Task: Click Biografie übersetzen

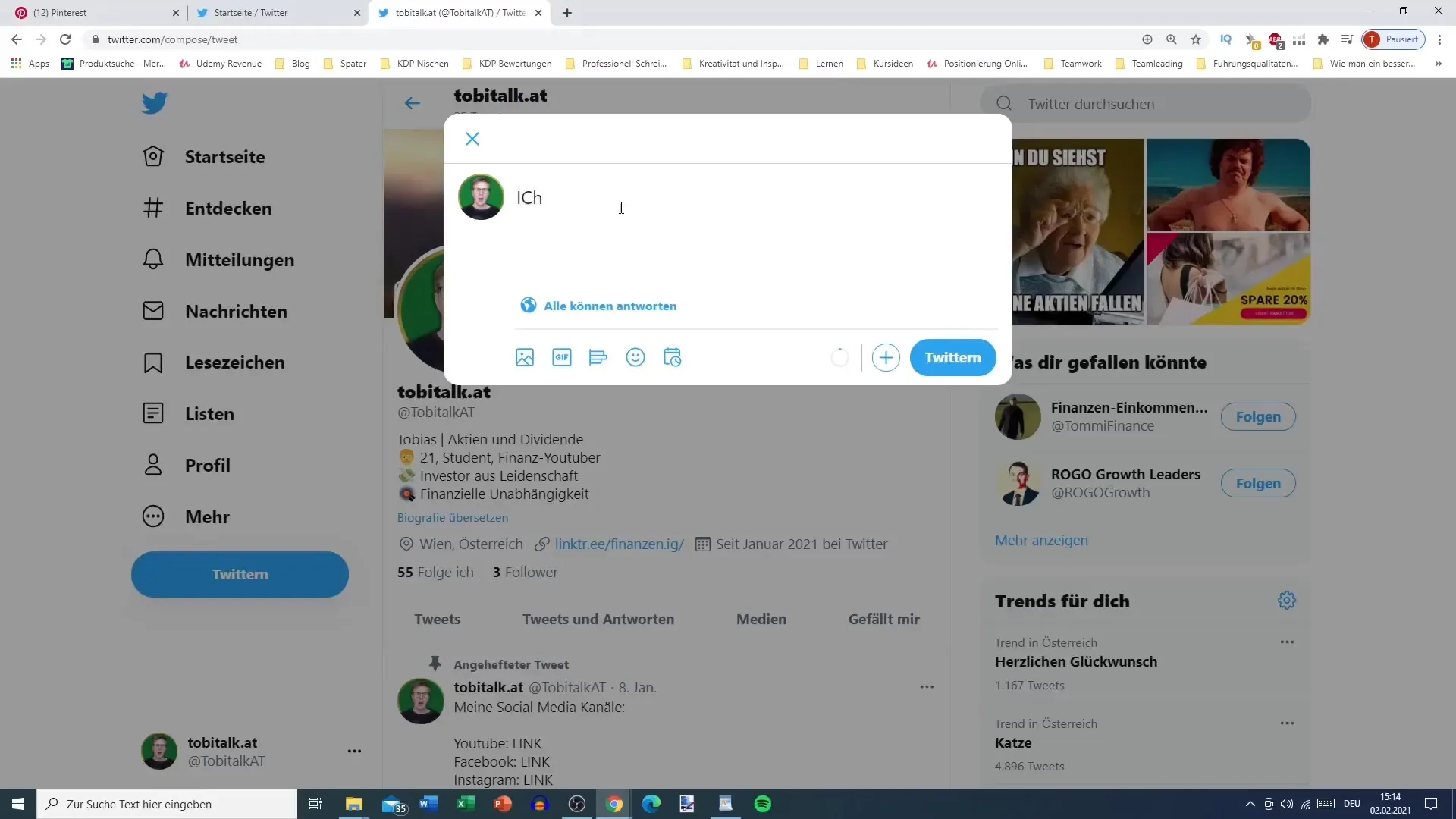Action: [453, 518]
